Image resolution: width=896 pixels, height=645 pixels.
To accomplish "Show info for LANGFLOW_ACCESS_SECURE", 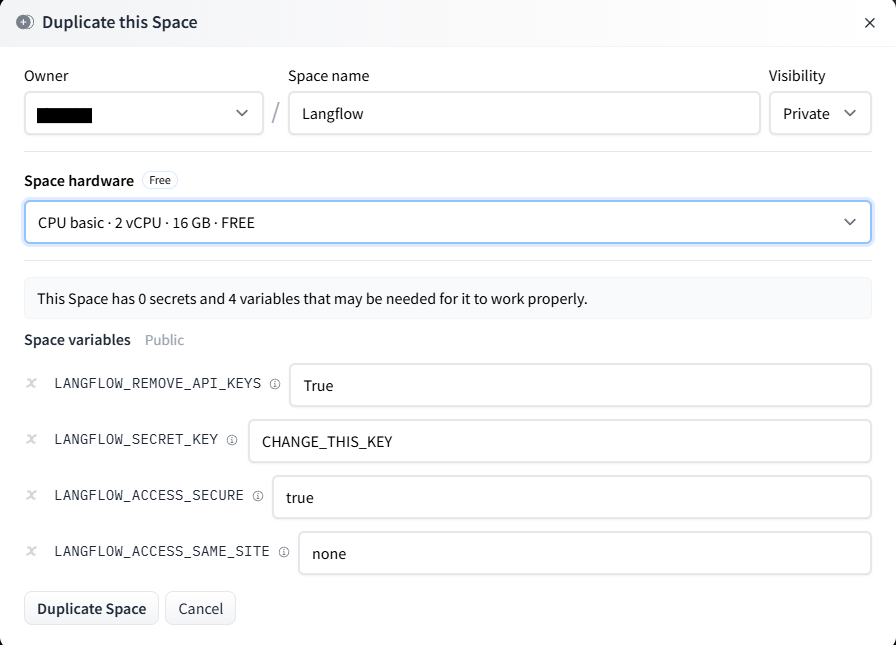I will tap(258, 496).
